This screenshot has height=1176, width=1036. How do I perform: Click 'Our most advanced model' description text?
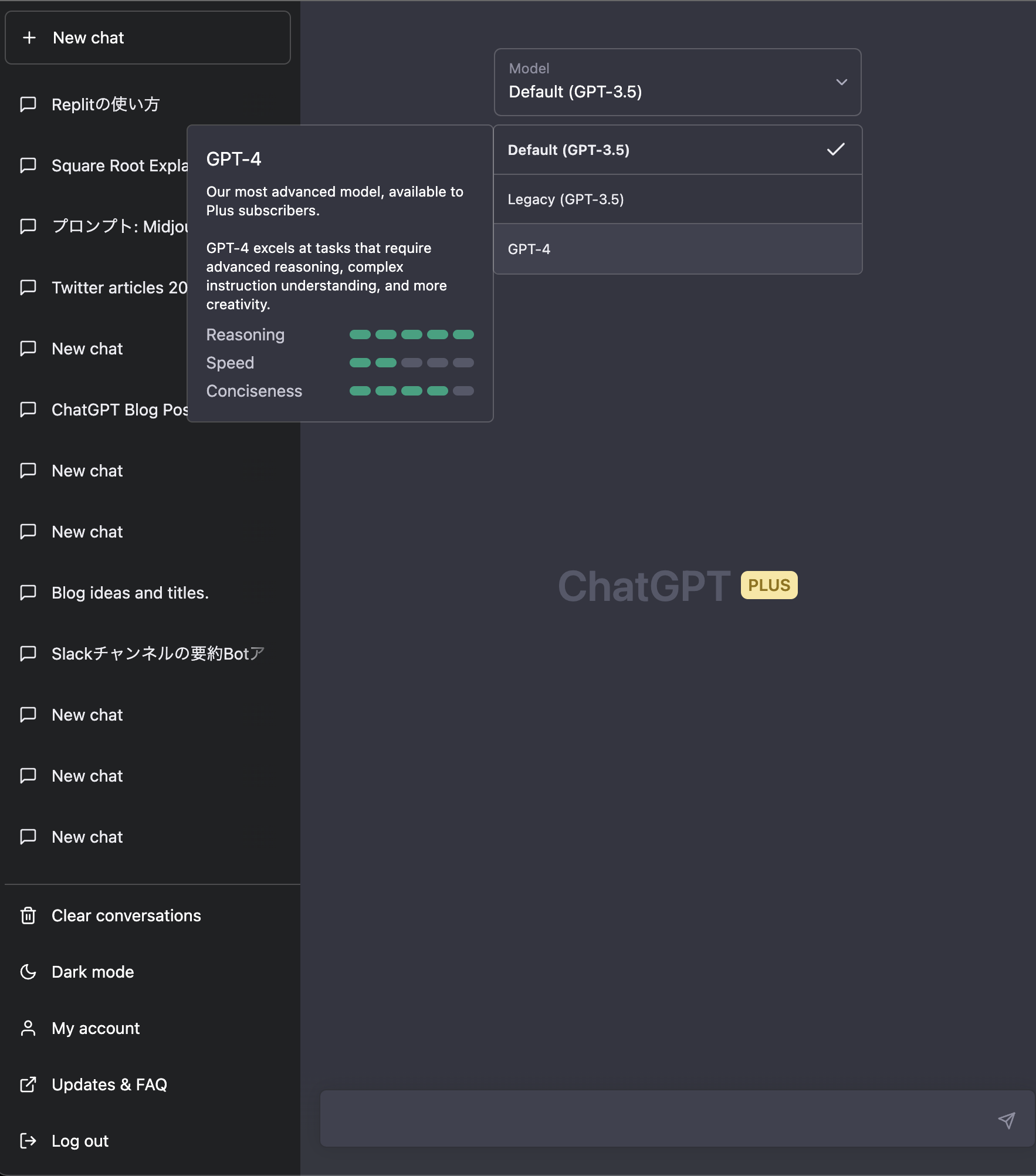pos(335,201)
